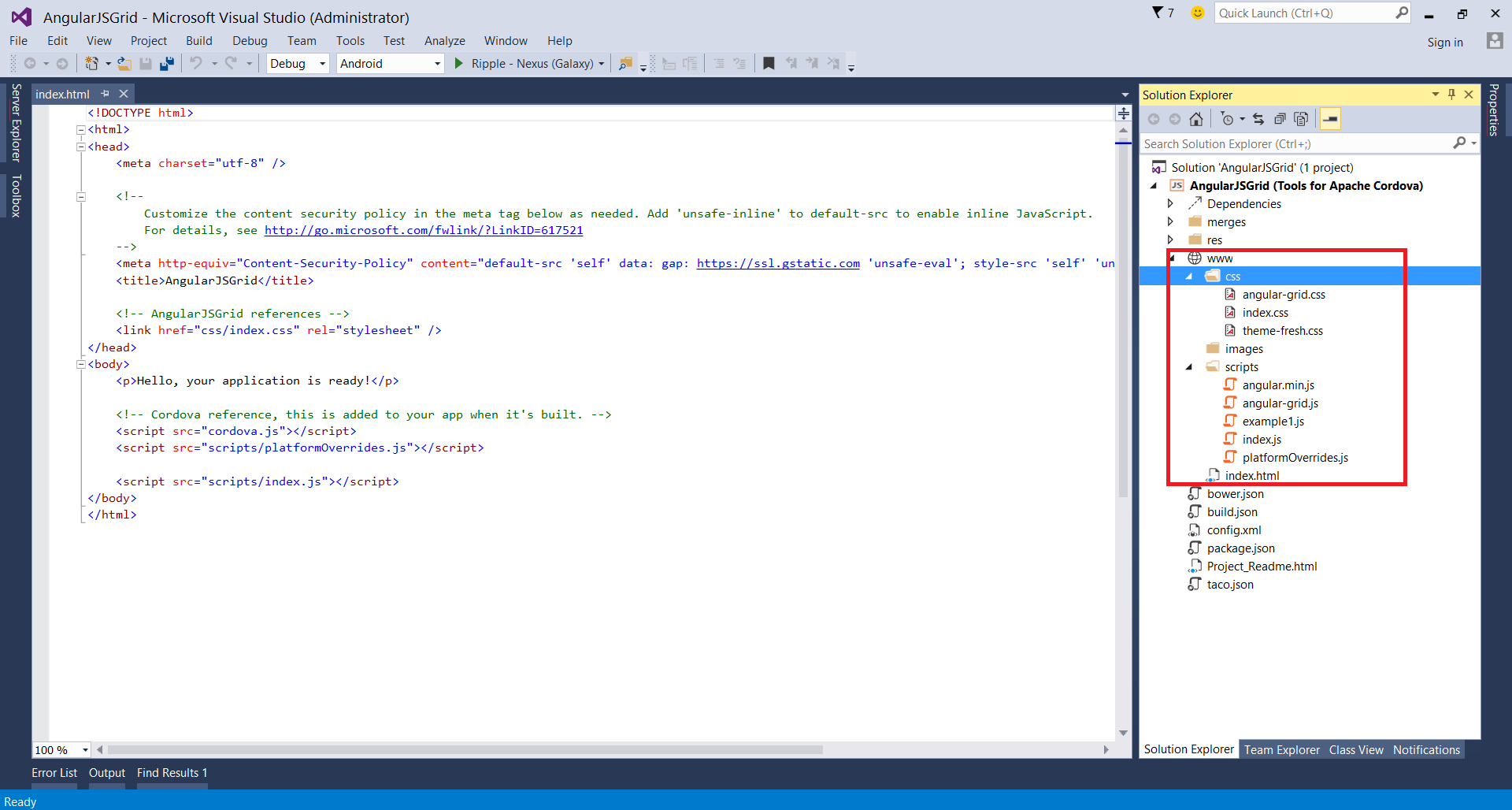Click the smiley feedback icon

click(x=1198, y=13)
